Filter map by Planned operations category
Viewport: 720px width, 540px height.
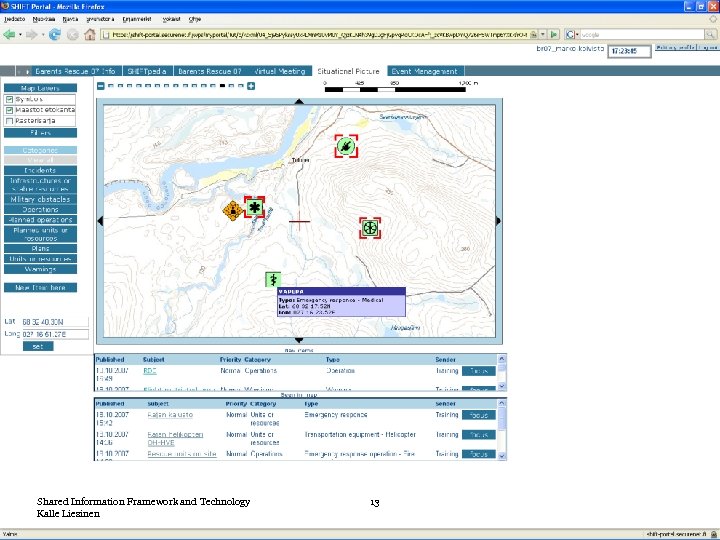(x=40, y=219)
